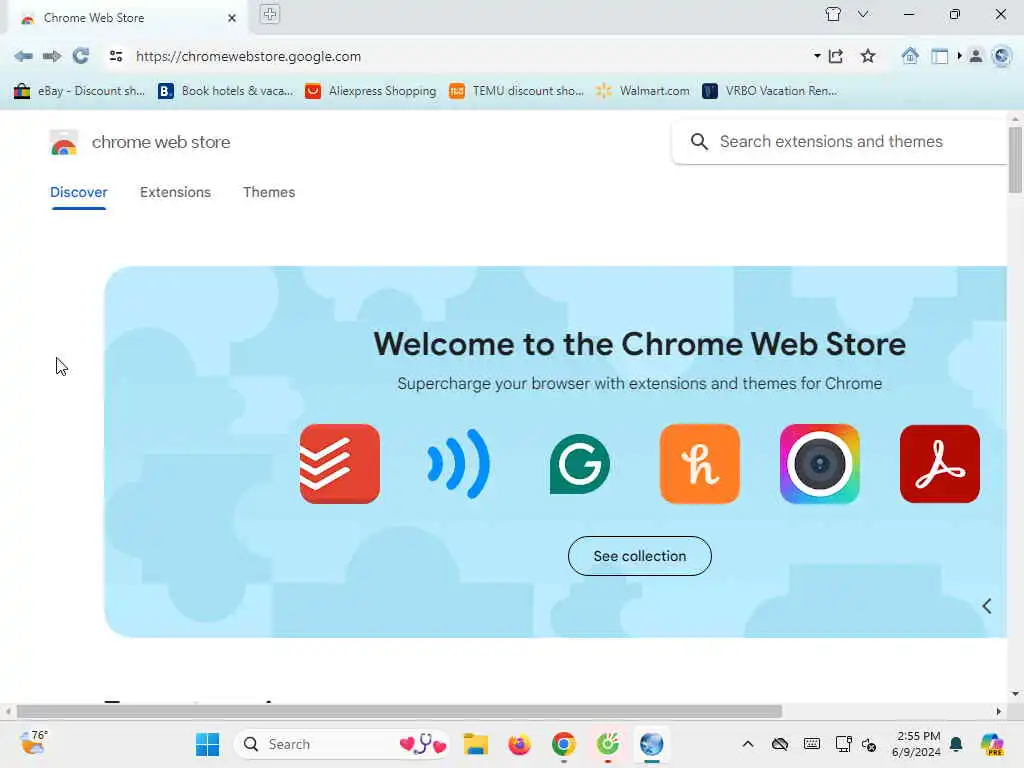This screenshot has width=1024, height=768.
Task: Expand the tab list chevron
Action: (863, 14)
